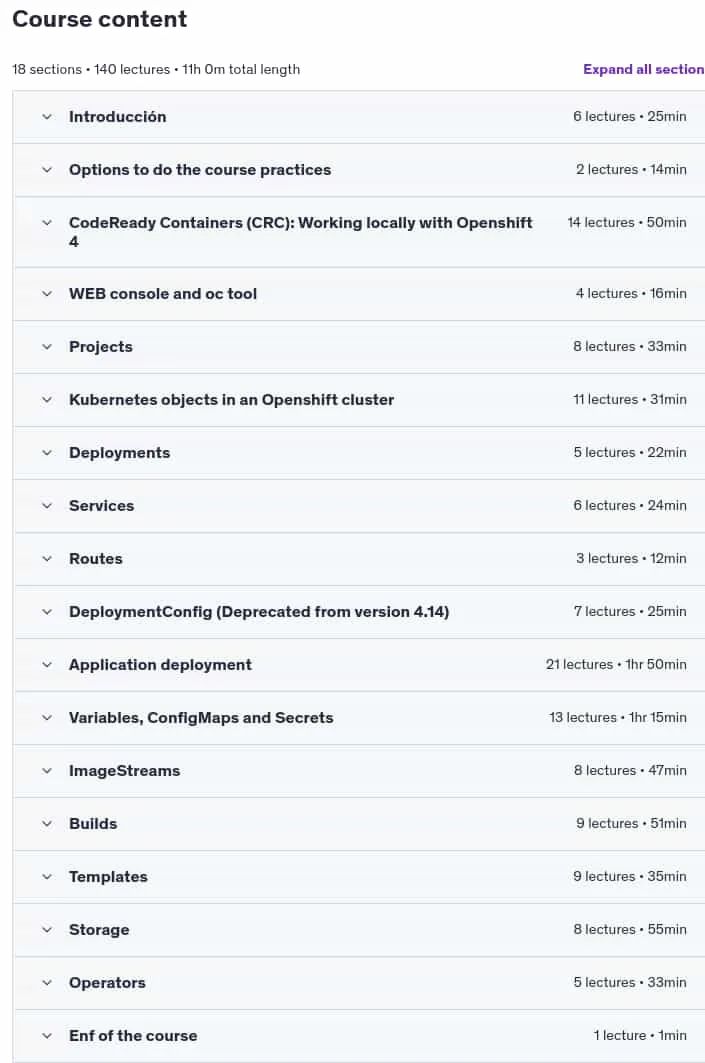Click the chevron icon next to Projects

[47, 346]
